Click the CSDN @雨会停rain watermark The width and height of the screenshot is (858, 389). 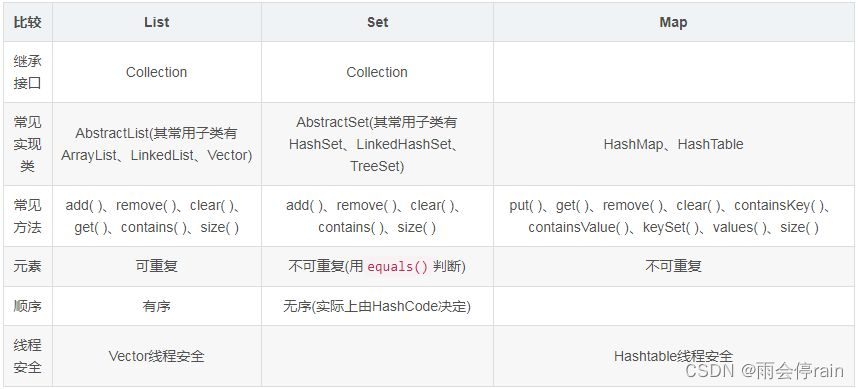click(x=764, y=370)
